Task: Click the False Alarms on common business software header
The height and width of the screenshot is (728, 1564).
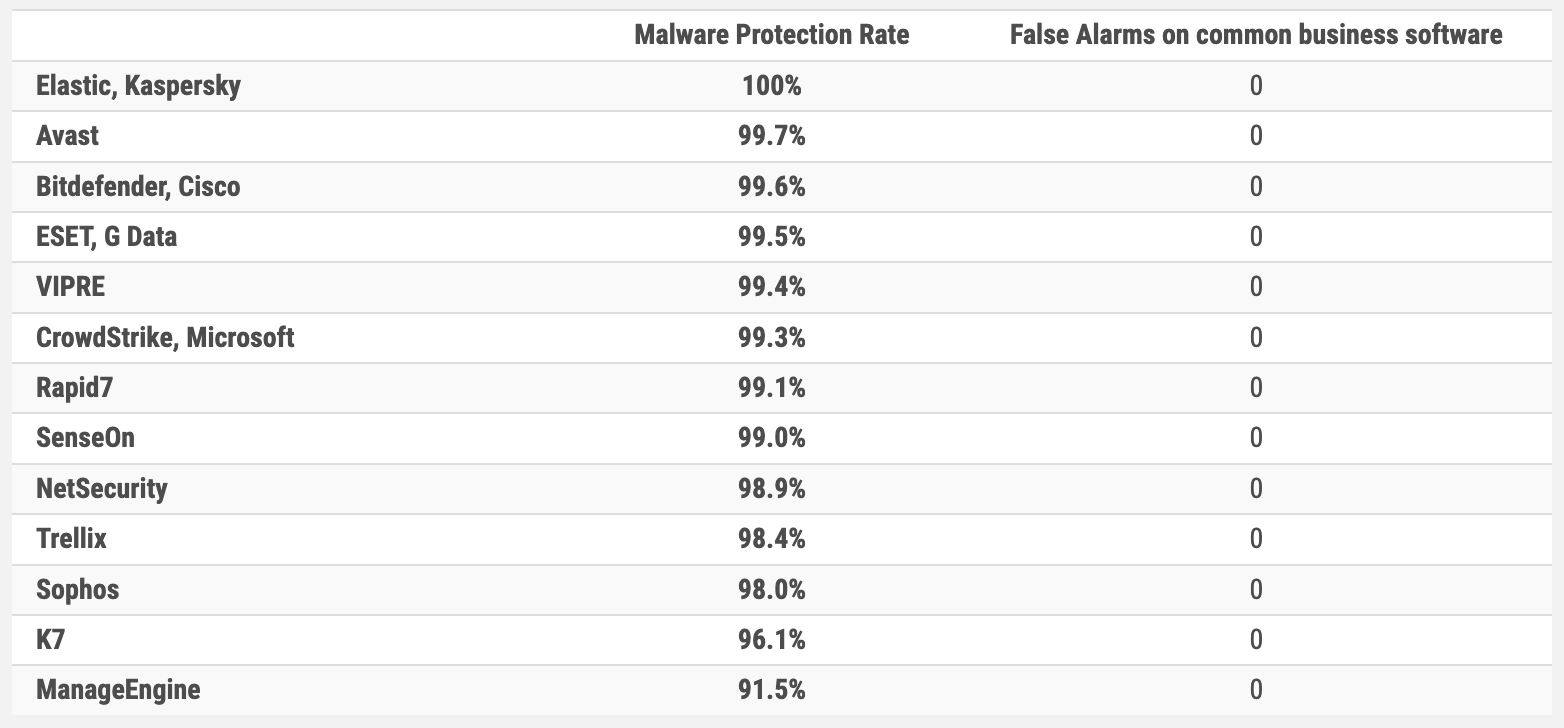Action: [1256, 35]
